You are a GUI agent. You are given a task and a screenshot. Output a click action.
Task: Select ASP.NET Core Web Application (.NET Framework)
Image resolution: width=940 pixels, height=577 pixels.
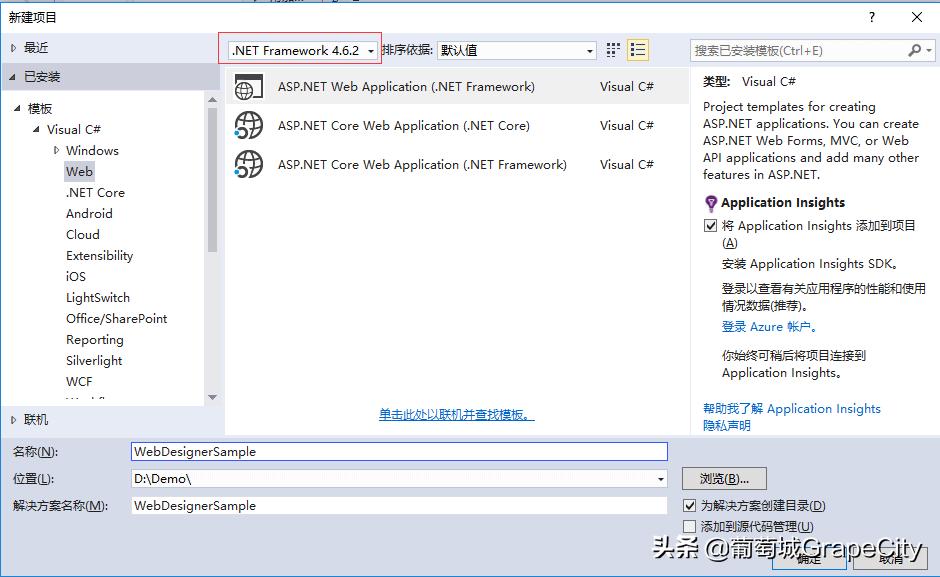point(457,164)
